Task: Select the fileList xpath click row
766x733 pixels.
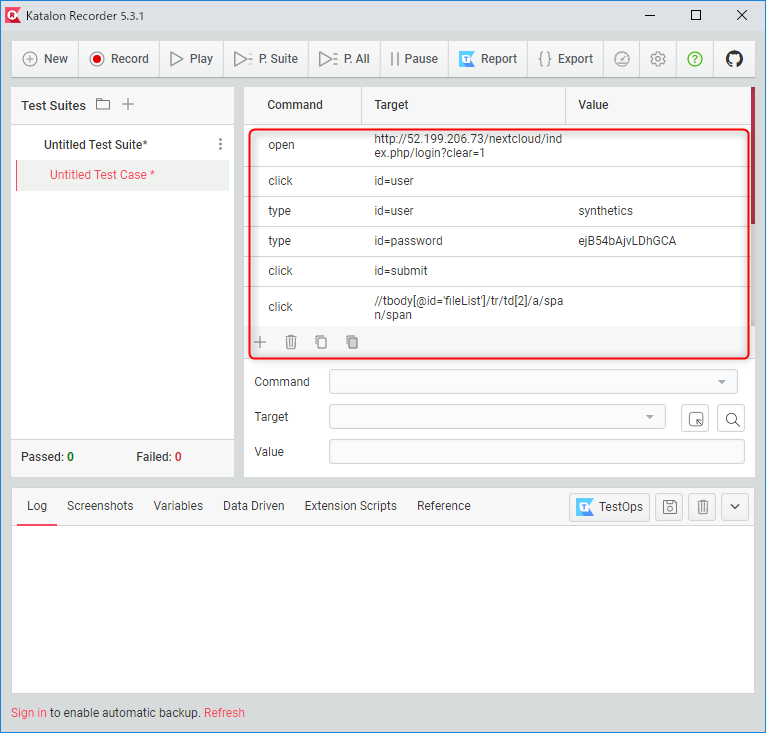Action: click(498, 307)
